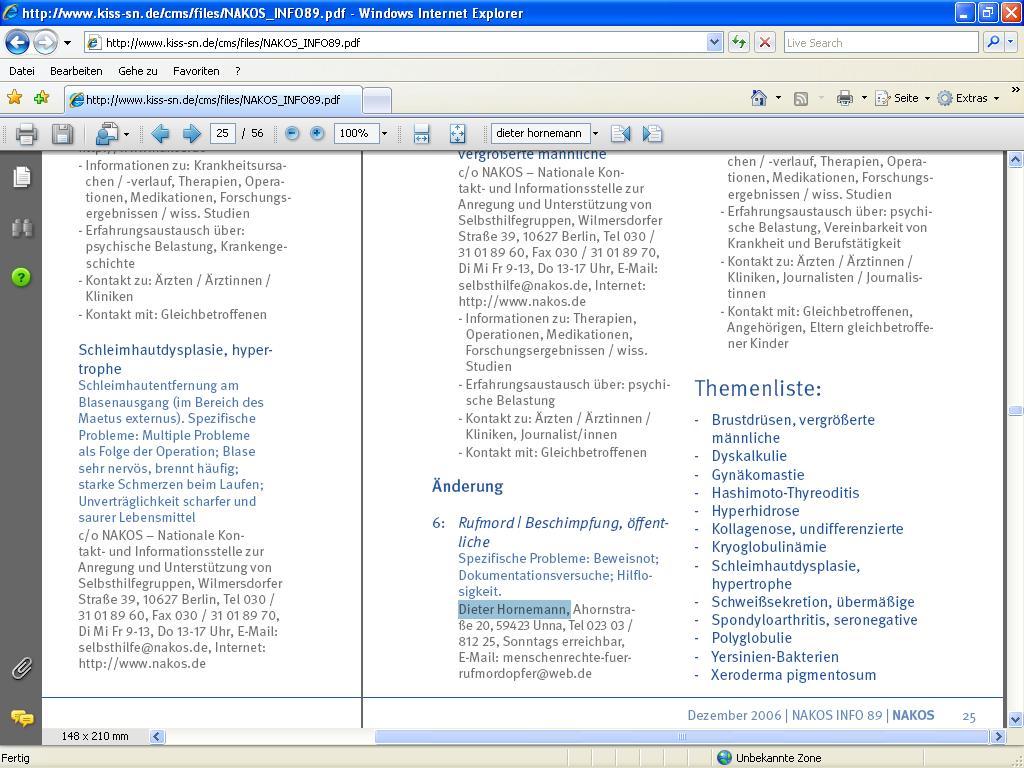Expand the find options dropdown arrow
Viewport: 1024px width, 768px height.
coord(595,133)
